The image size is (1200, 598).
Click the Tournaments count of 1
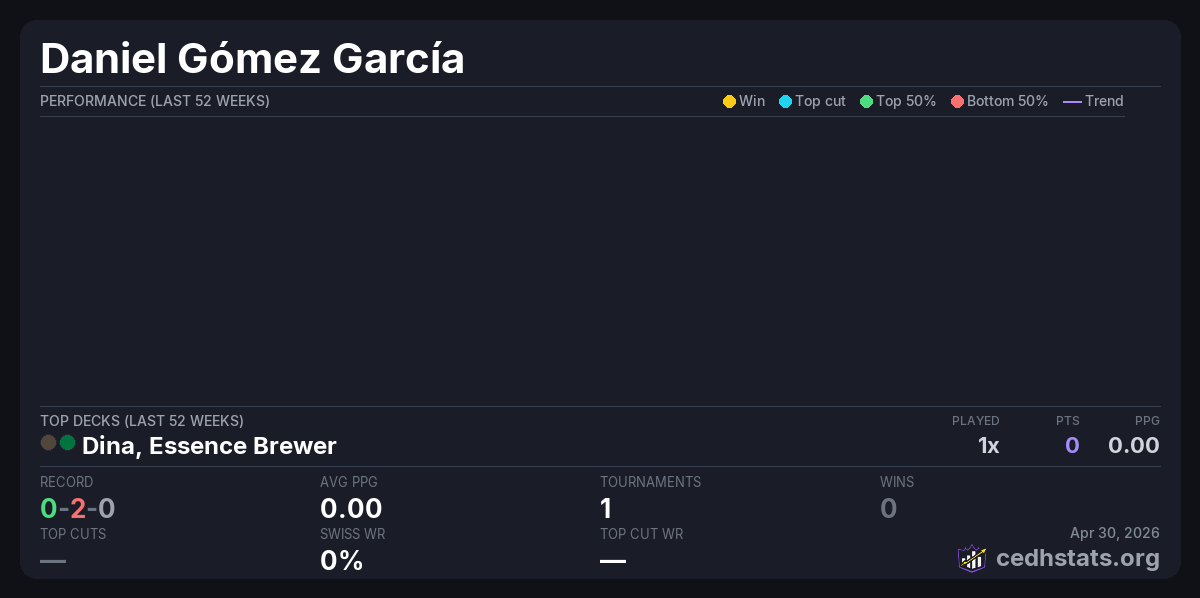point(606,508)
